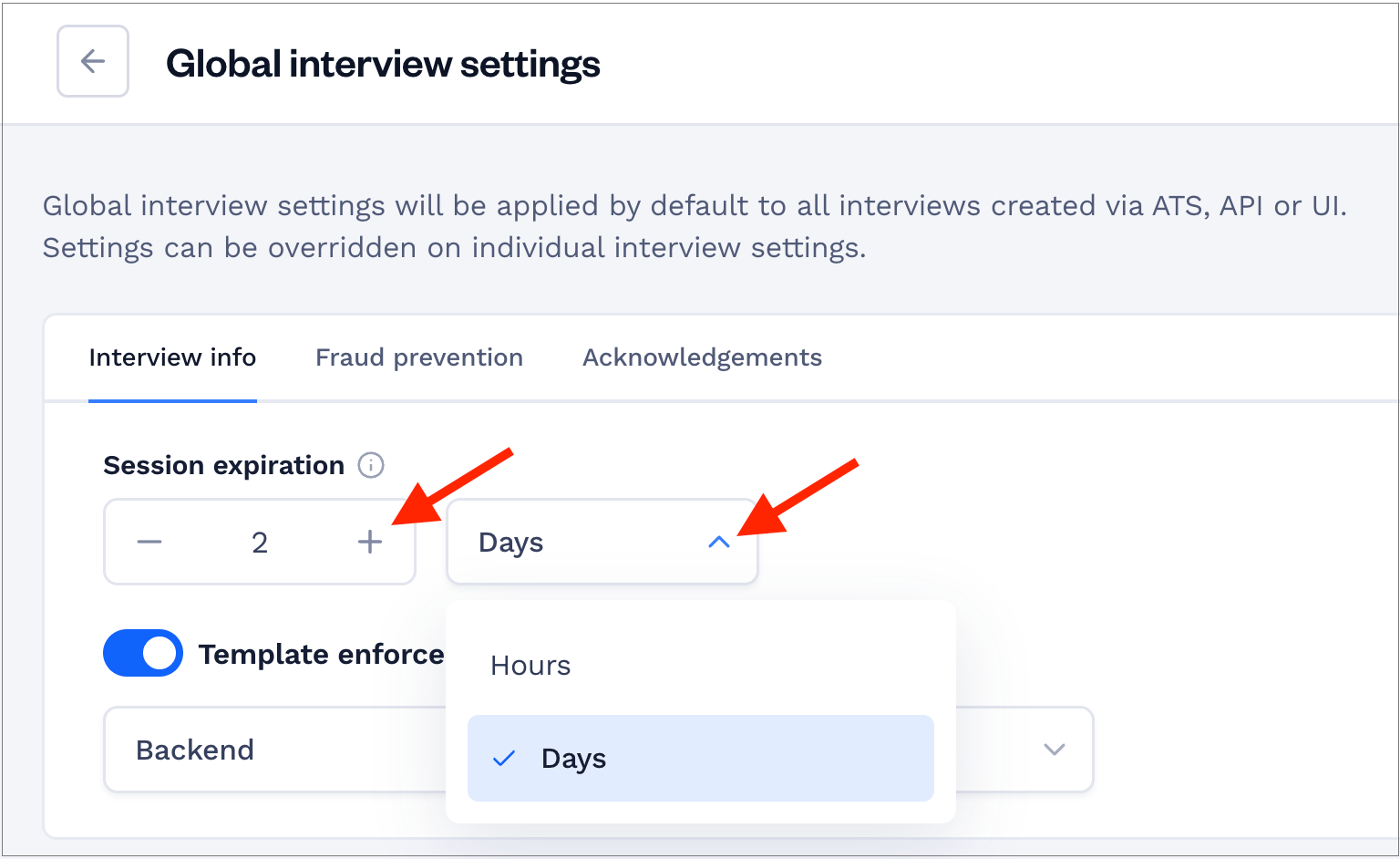Click the Template enforcement label text

coord(322,654)
